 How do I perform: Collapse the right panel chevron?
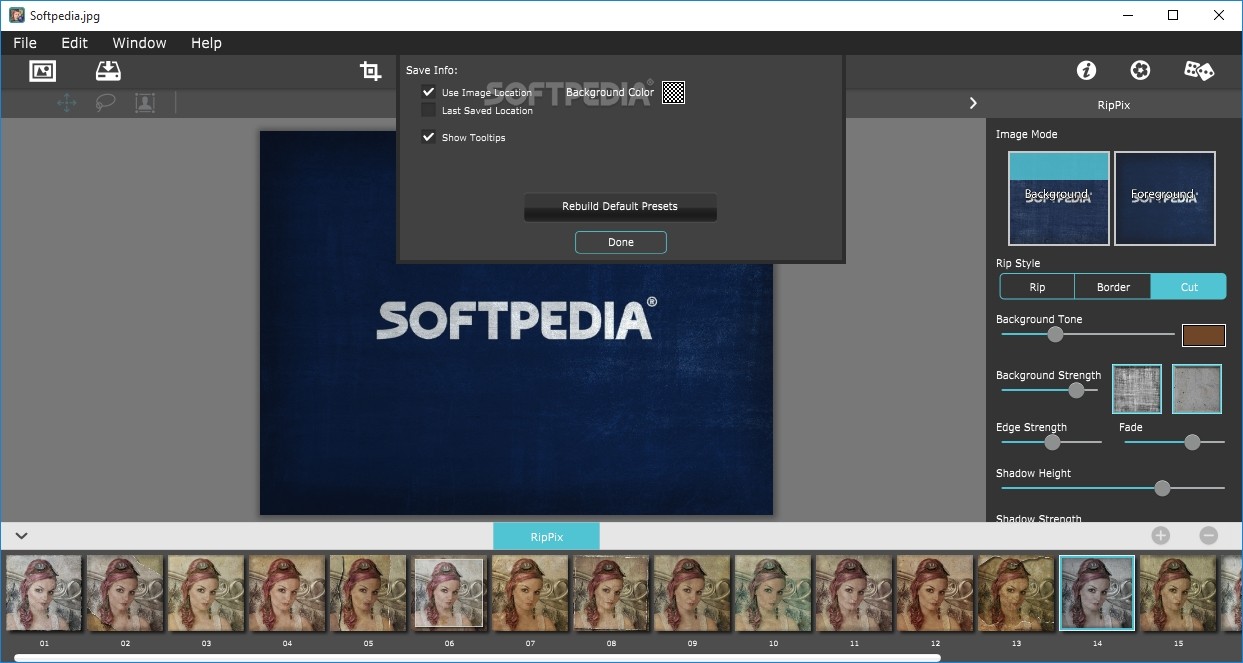pyautogui.click(x=973, y=103)
